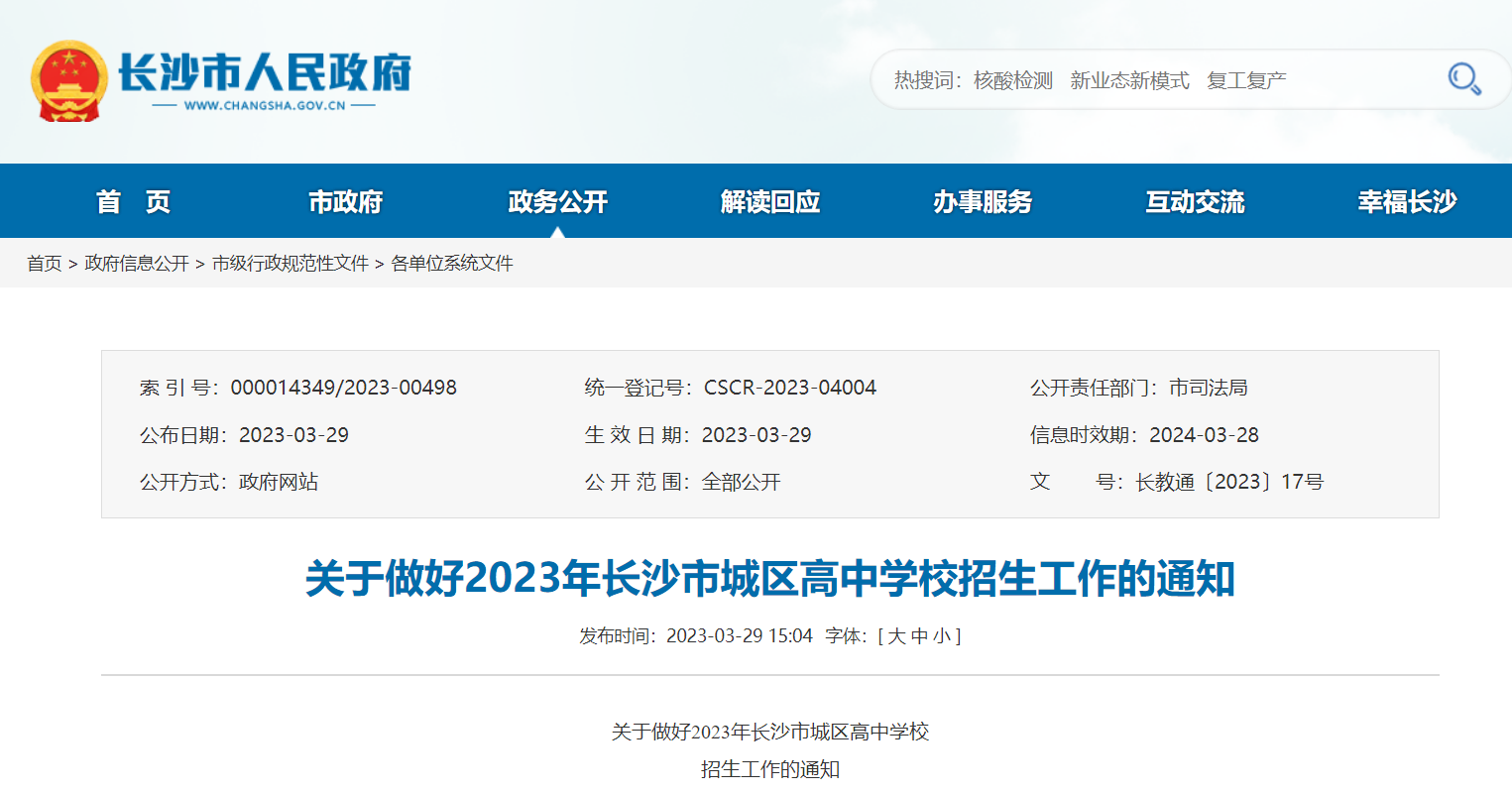The height and width of the screenshot is (793, 1512).
Task: Select the index number 000014349/2023-00498
Action: point(344,388)
